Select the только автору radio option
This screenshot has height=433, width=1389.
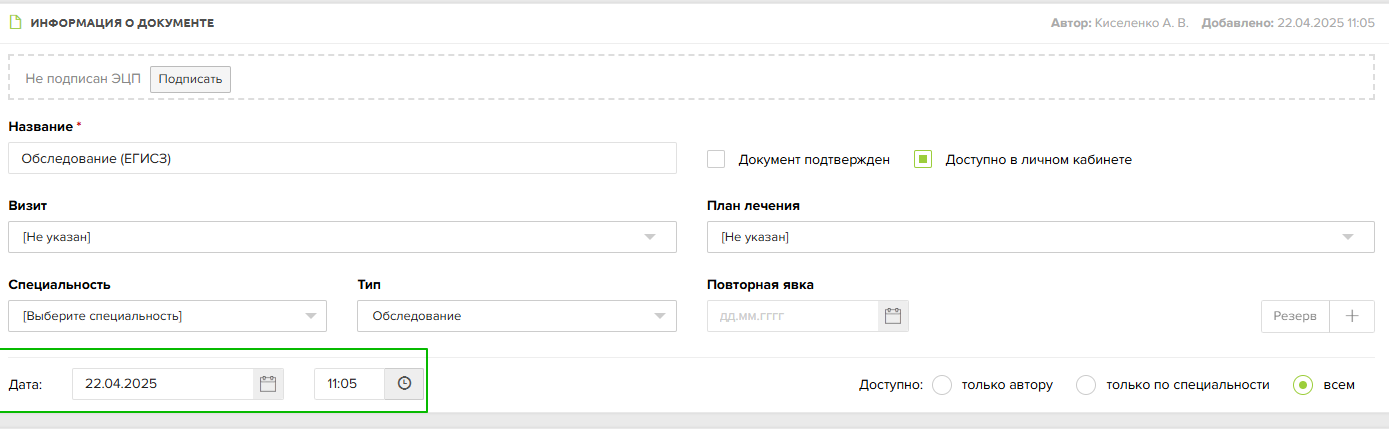tap(941, 385)
